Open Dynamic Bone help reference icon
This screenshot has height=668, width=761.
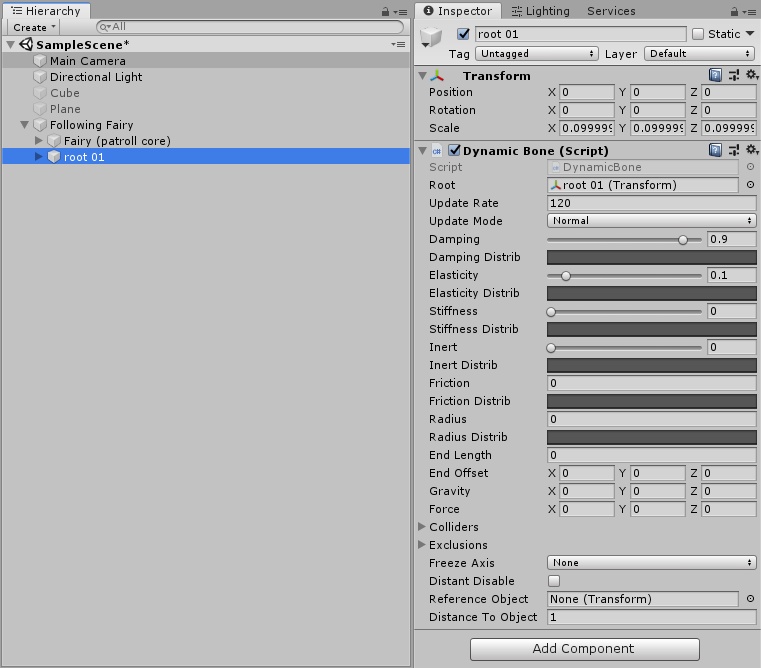[x=714, y=150]
